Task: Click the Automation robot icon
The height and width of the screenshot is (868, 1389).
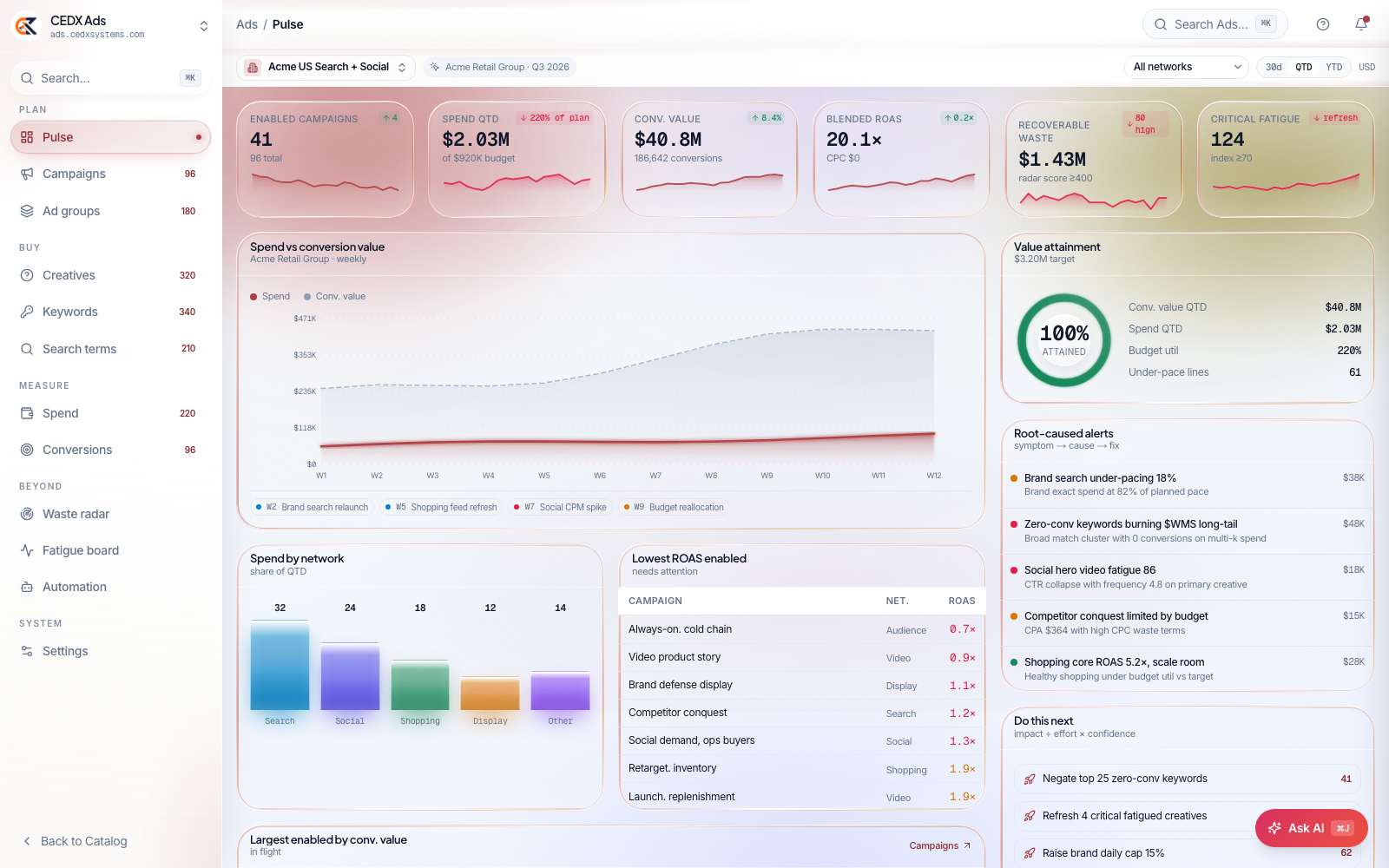Action: [27, 587]
